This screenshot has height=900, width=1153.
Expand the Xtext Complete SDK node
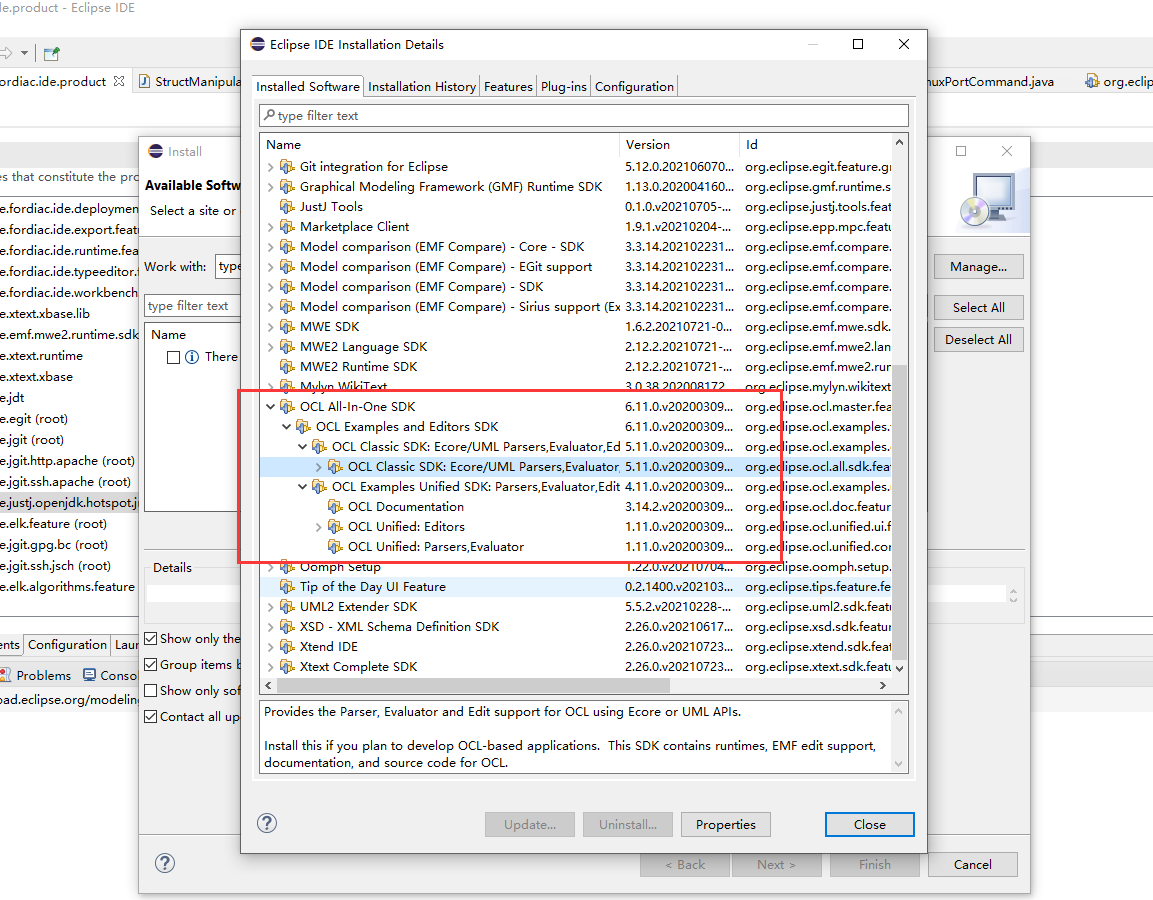[271, 667]
